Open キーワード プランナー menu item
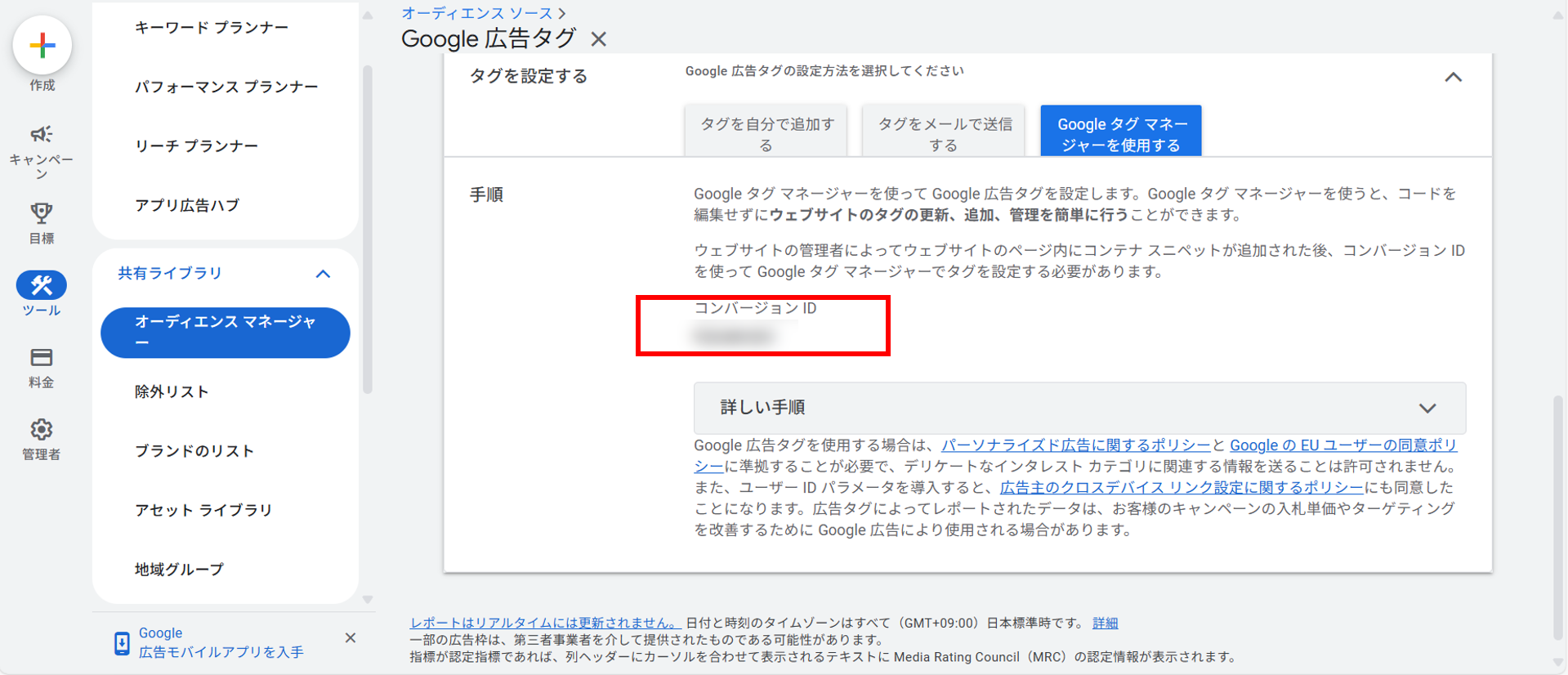The width and height of the screenshot is (1568, 675). (212, 28)
